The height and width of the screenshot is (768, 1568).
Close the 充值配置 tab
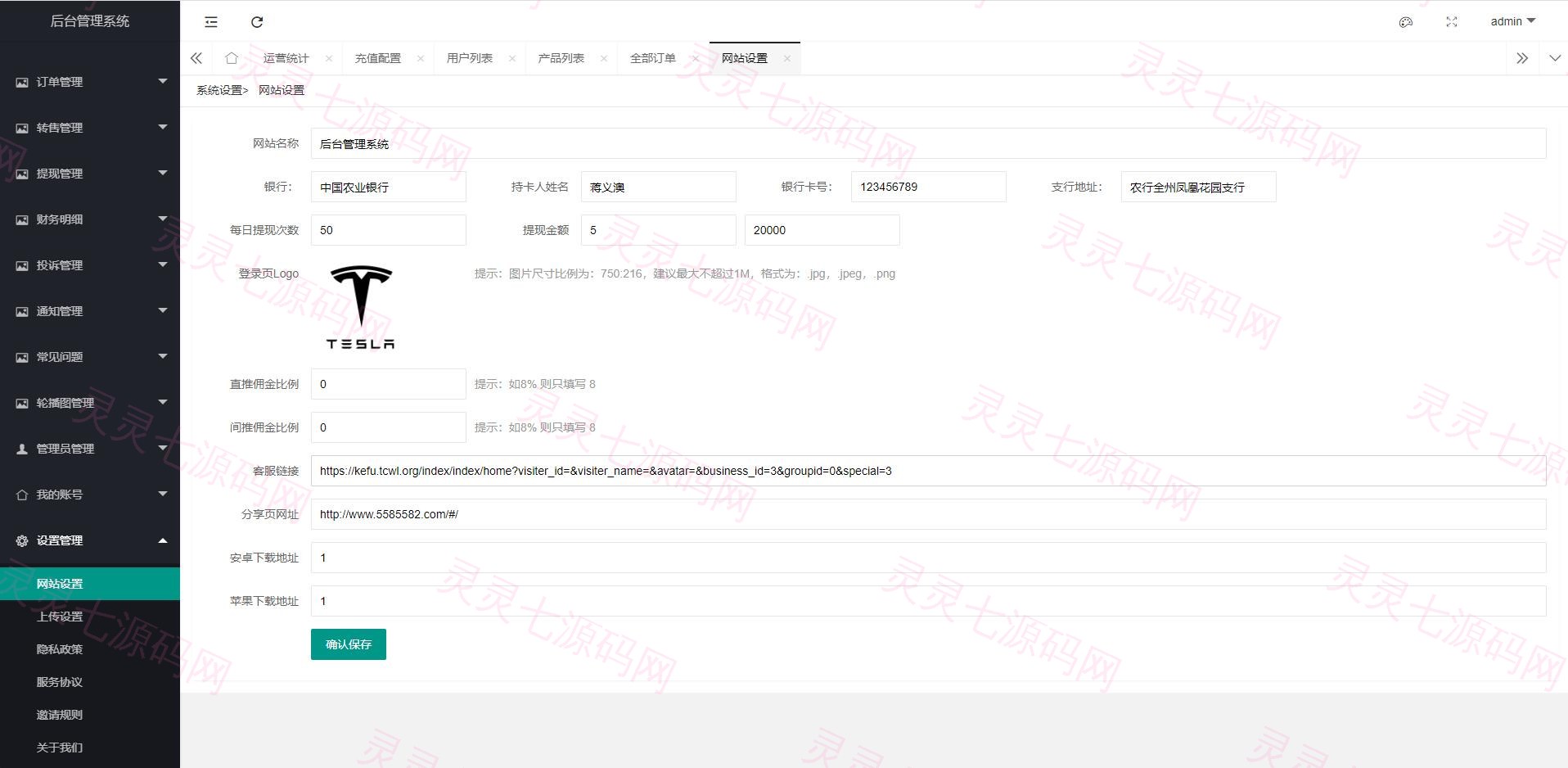(421, 58)
